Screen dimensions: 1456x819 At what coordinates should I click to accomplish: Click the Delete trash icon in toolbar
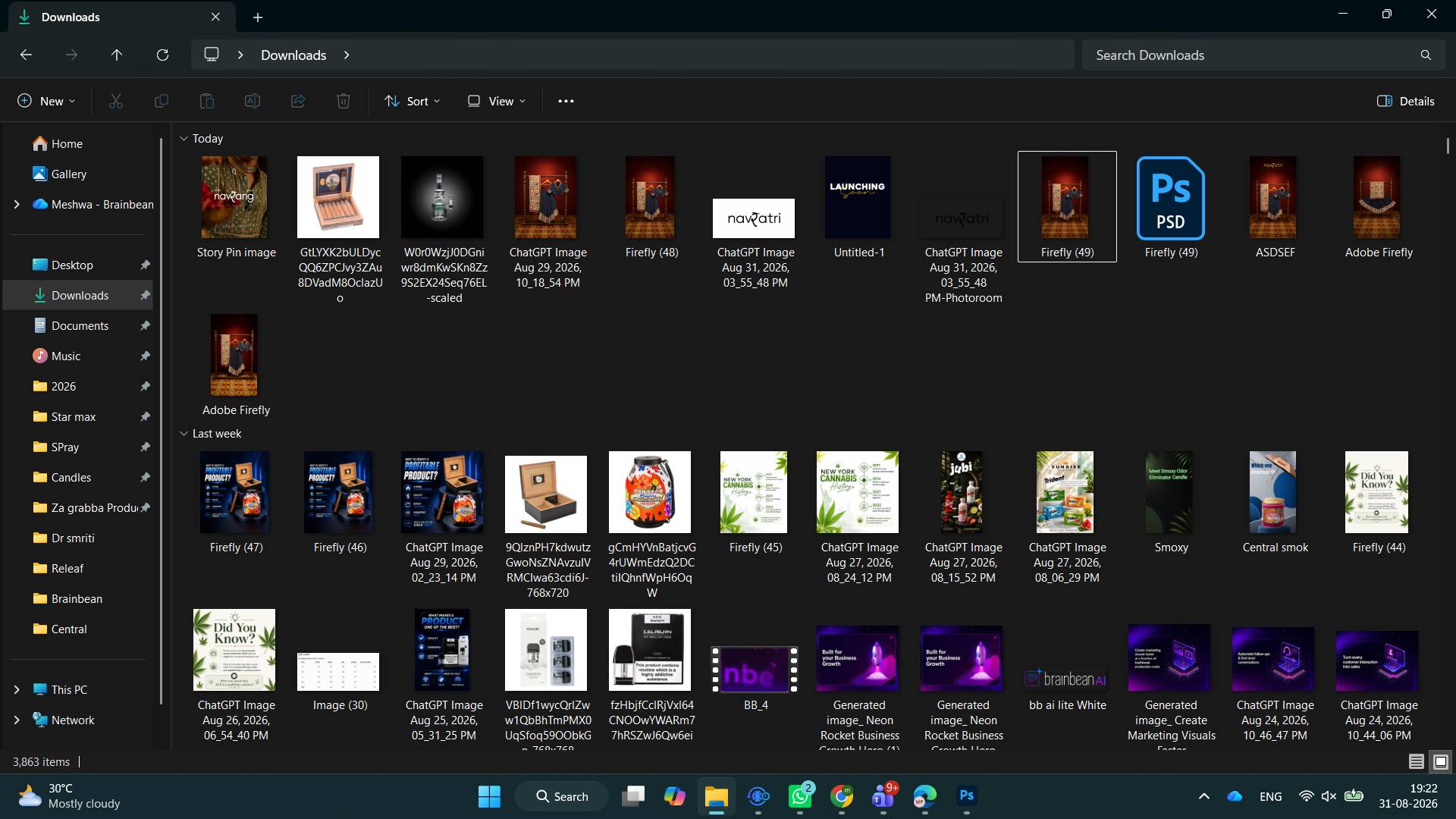click(x=344, y=101)
